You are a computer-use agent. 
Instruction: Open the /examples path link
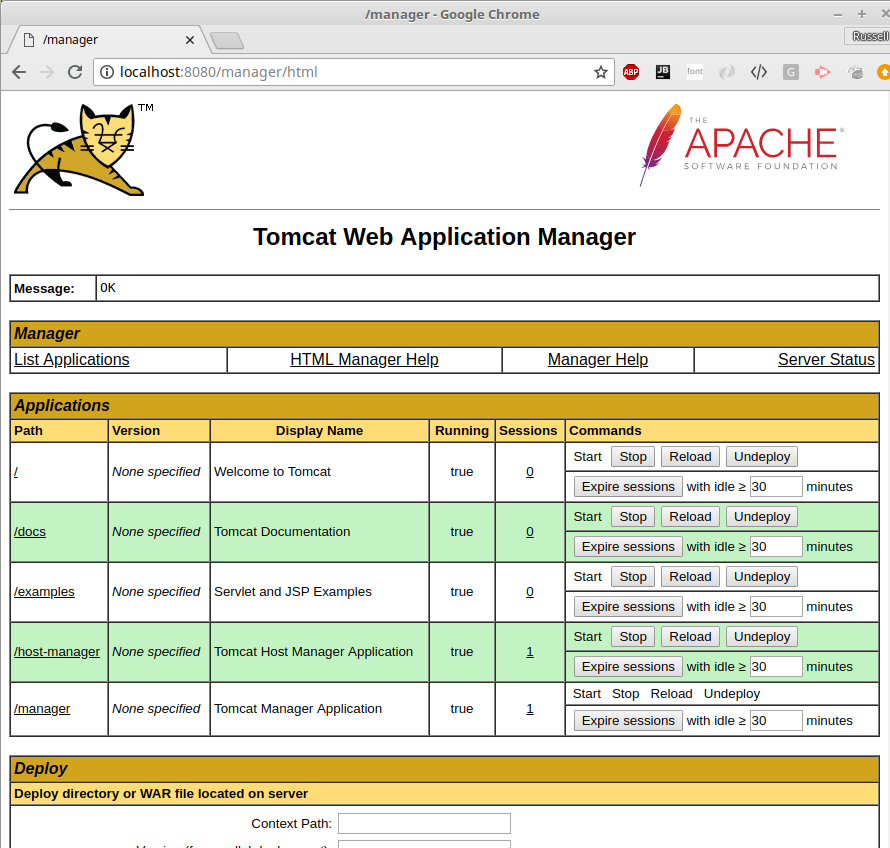(x=44, y=591)
